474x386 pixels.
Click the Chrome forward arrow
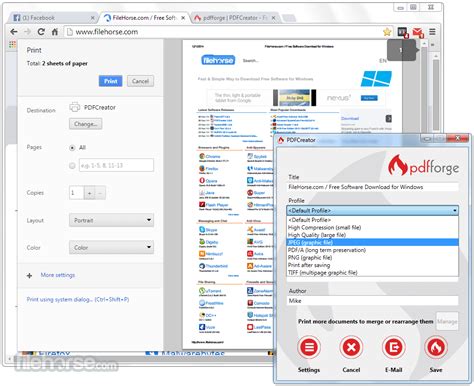pos(27,32)
